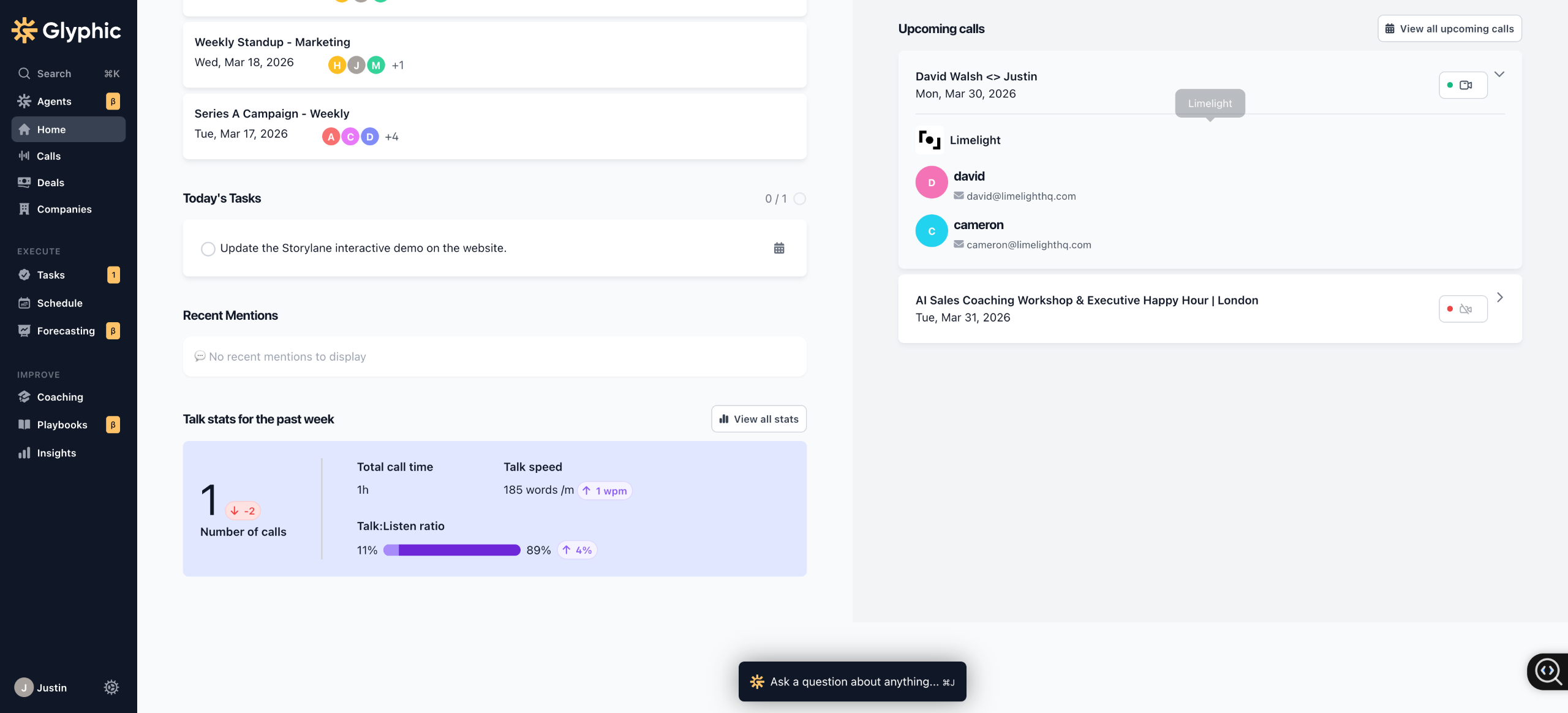Click the calendar icon on Storylane task
1568x713 pixels.
coord(779,248)
